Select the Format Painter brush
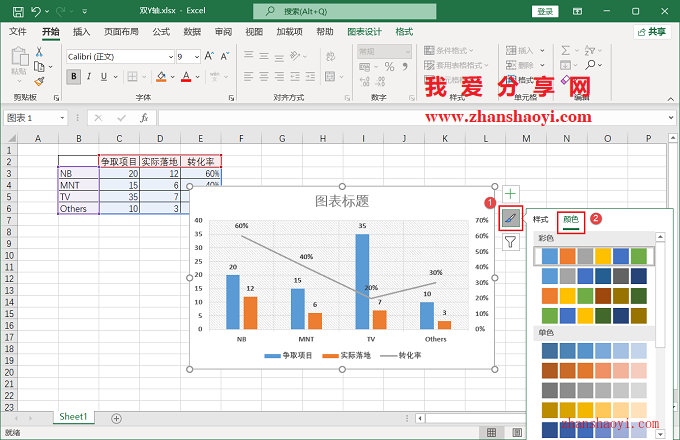This screenshot has width=680, height=440. [x=39, y=81]
